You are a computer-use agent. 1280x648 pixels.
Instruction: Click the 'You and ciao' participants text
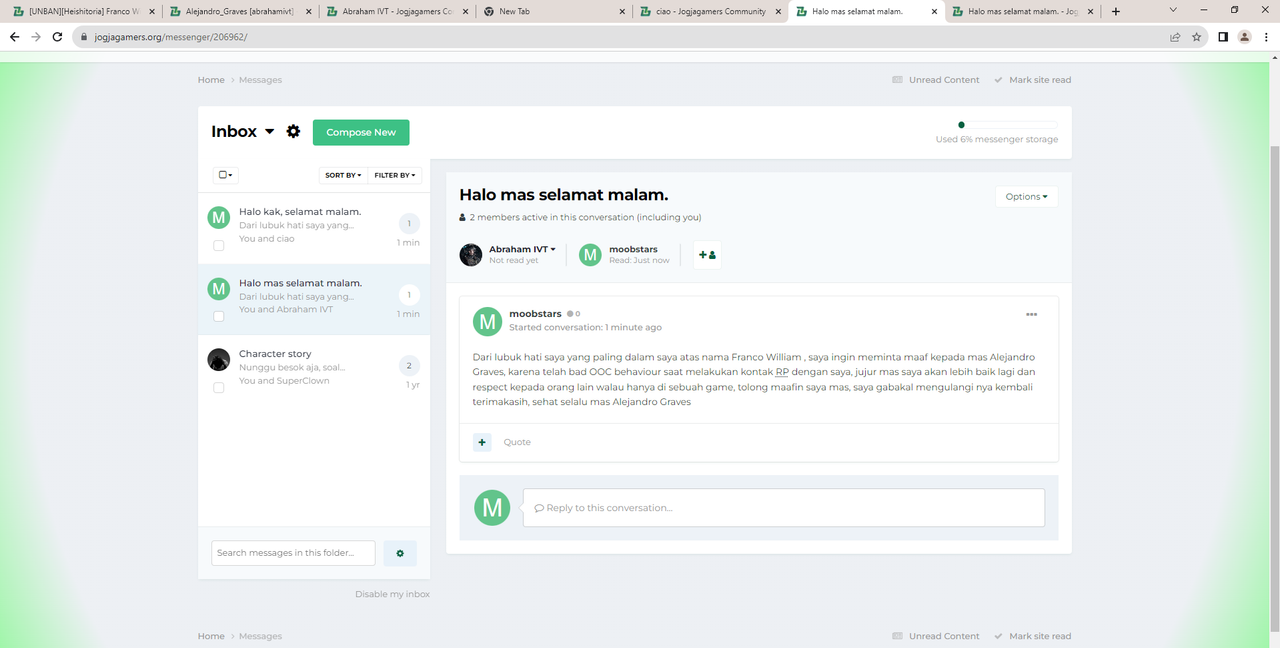266,239
